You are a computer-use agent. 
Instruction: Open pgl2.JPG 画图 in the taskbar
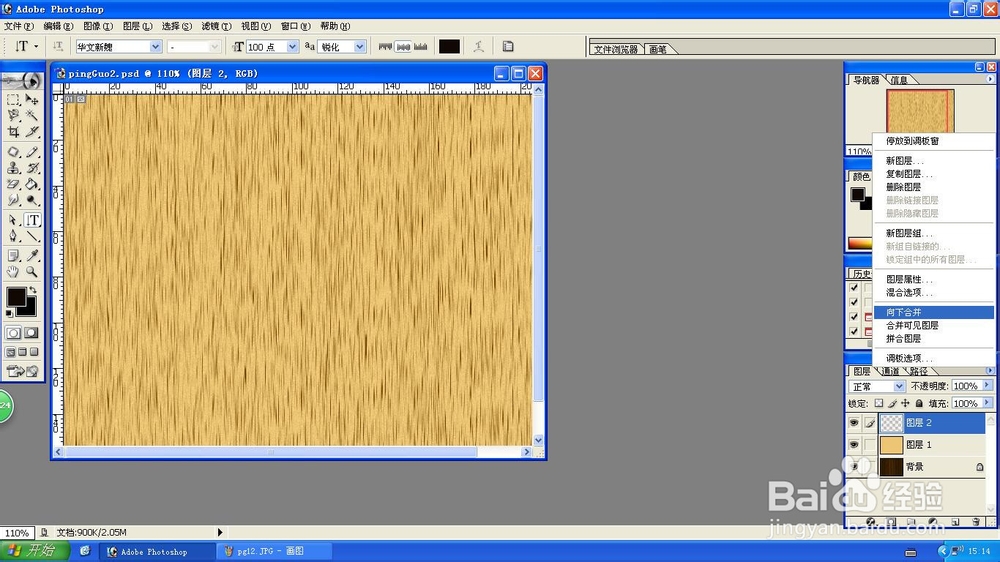274,551
